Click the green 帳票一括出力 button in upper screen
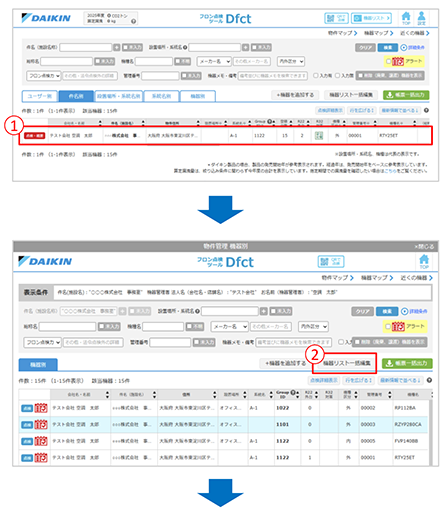 406,95
